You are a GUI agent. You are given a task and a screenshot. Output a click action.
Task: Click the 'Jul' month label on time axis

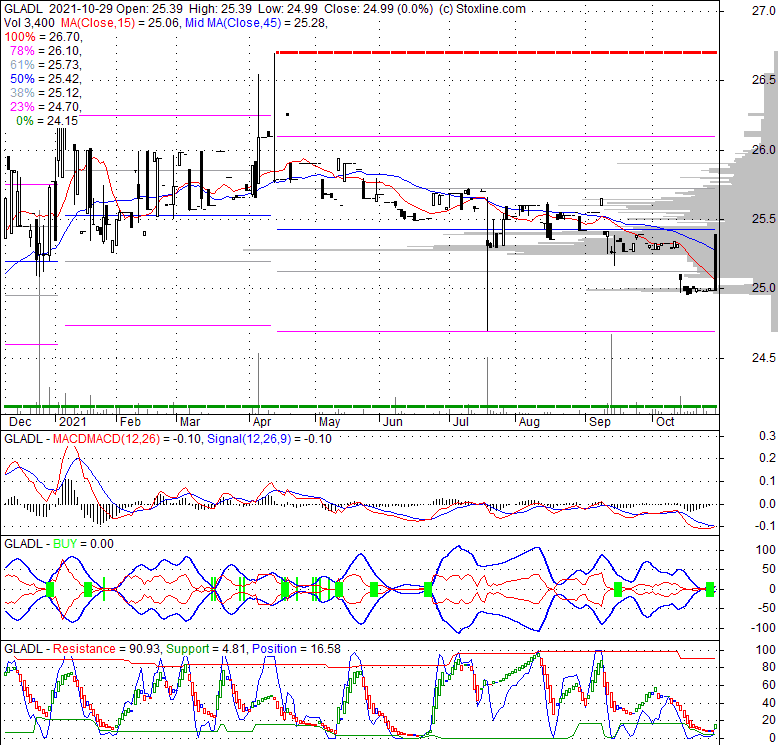pos(461,422)
